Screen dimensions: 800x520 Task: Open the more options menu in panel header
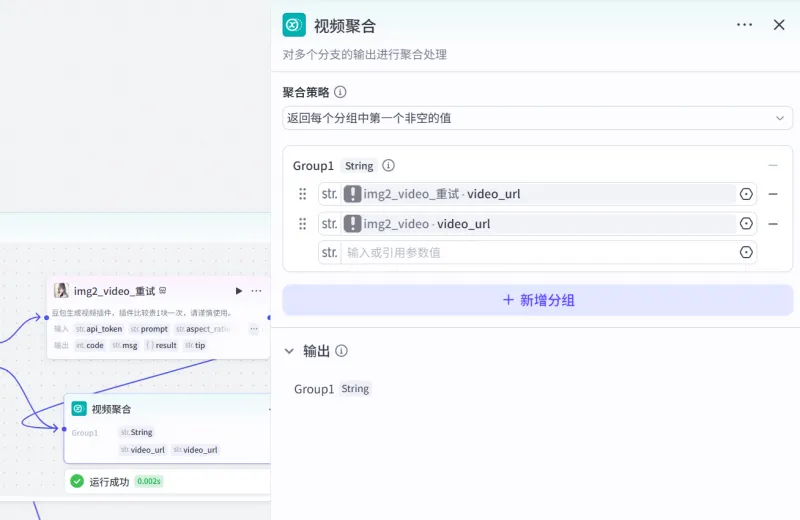coord(744,24)
